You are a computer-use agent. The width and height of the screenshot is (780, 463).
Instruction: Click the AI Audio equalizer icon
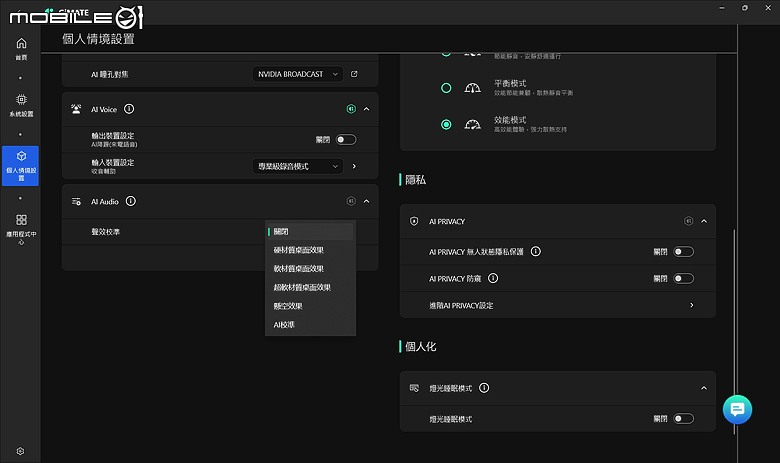click(x=76, y=201)
